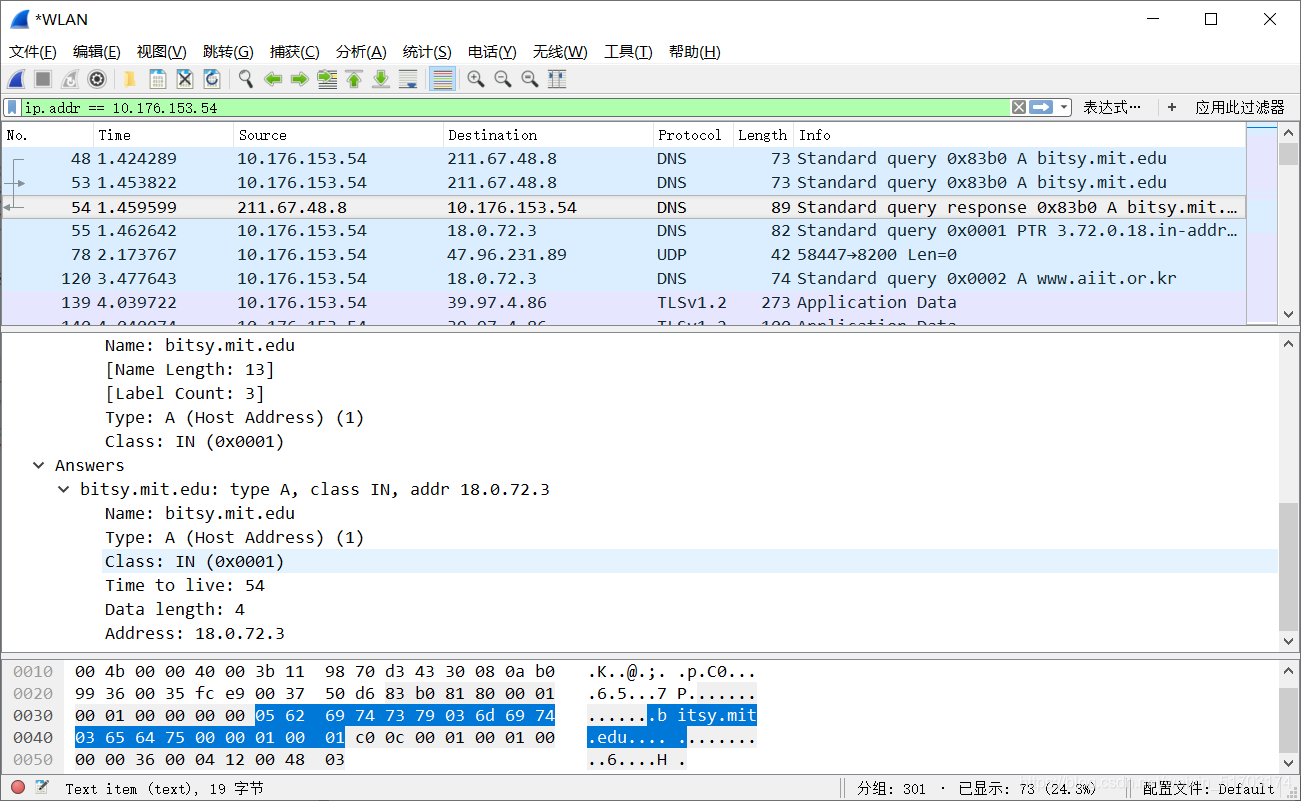Open recent display filters dropdown
Viewport: 1301px width, 801px height.
1065,107
